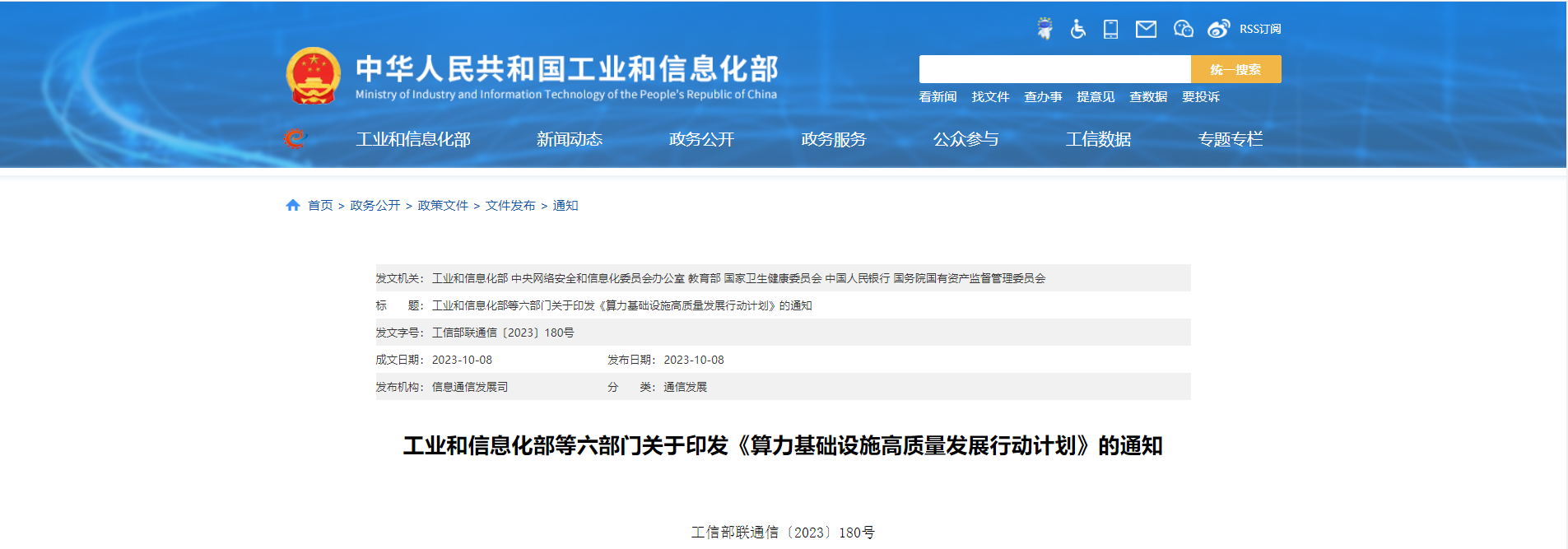This screenshot has width=1568, height=549.
Task: Open the 要投诉 quick link
Action: [x=1201, y=97]
